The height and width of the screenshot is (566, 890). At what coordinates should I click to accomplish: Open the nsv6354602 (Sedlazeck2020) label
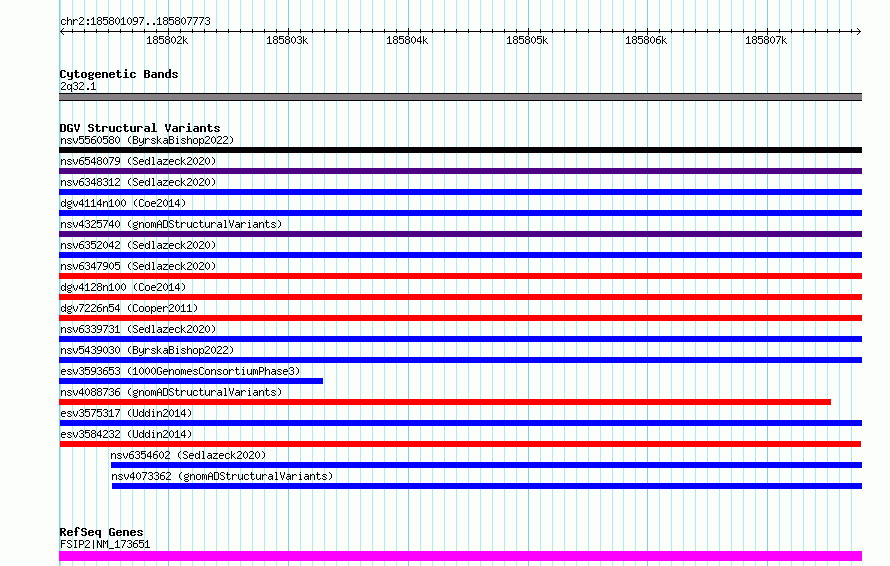coord(188,455)
